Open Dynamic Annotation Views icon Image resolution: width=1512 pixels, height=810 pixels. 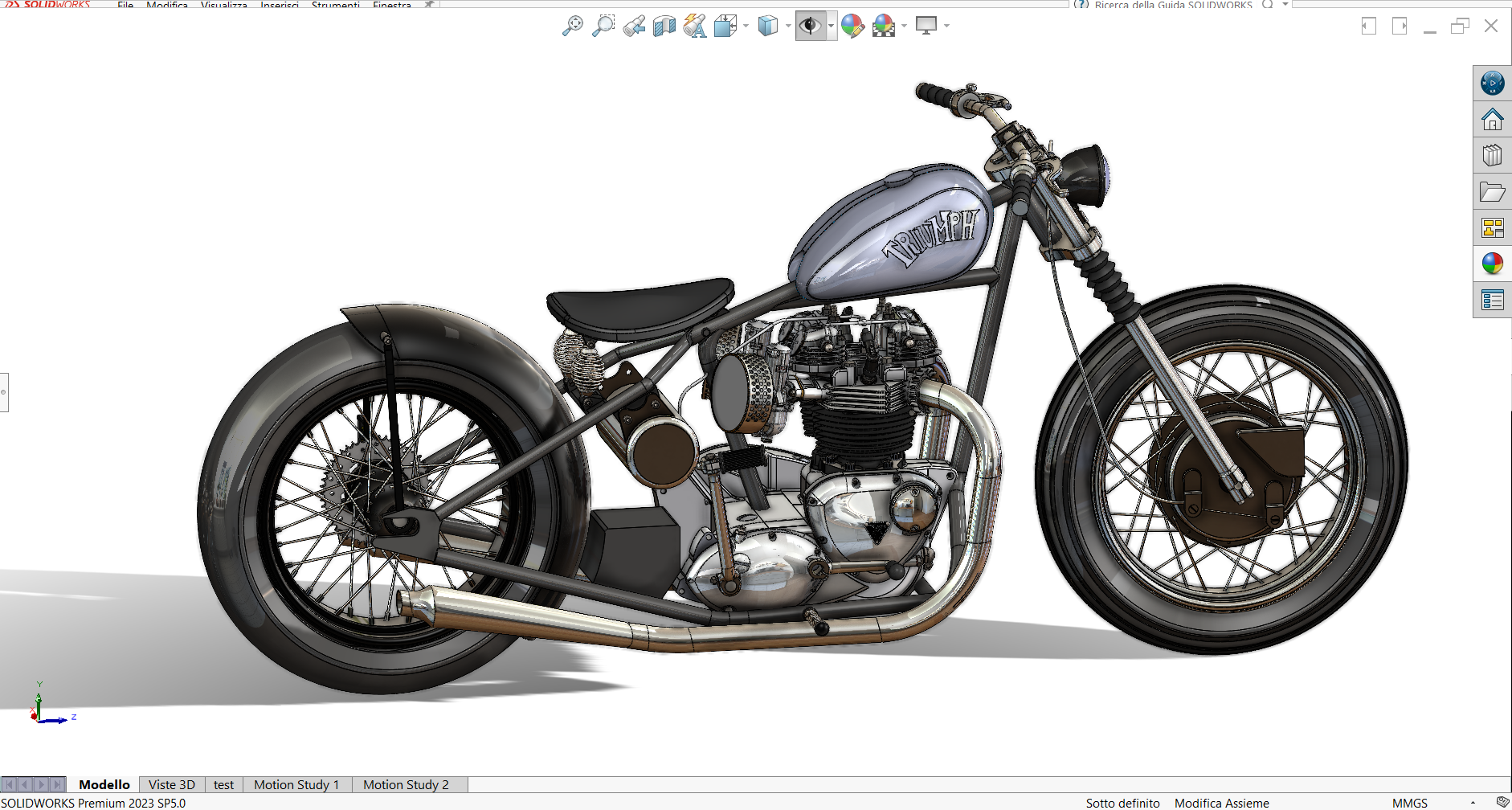pos(695,26)
